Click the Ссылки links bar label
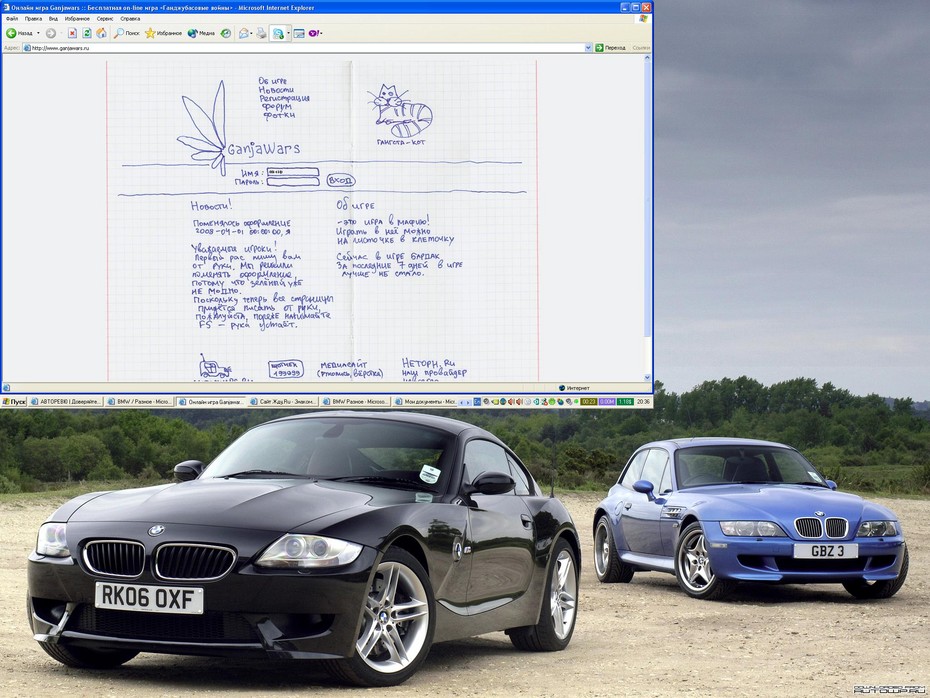930x698 pixels. (x=641, y=48)
